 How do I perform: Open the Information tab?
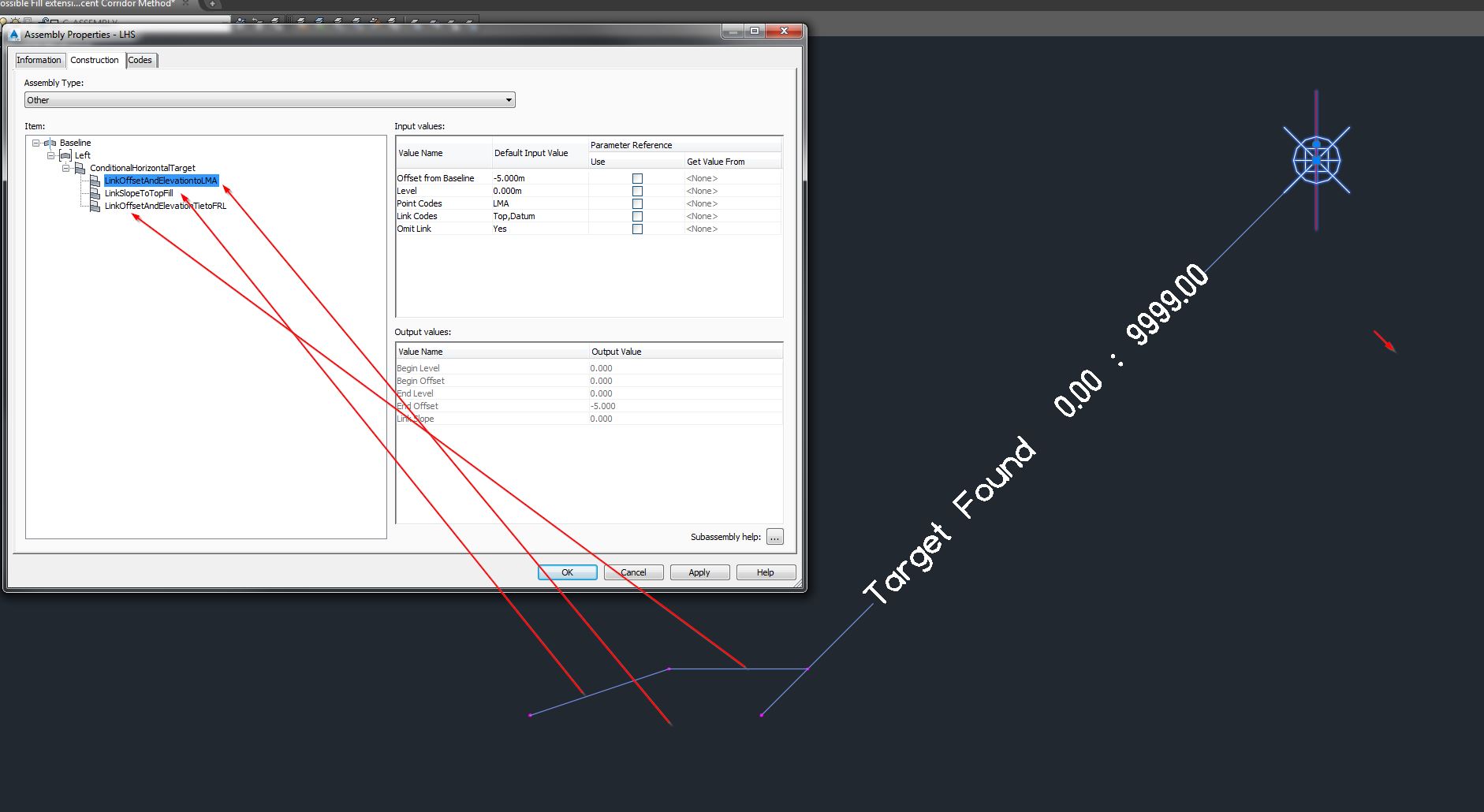[39, 60]
